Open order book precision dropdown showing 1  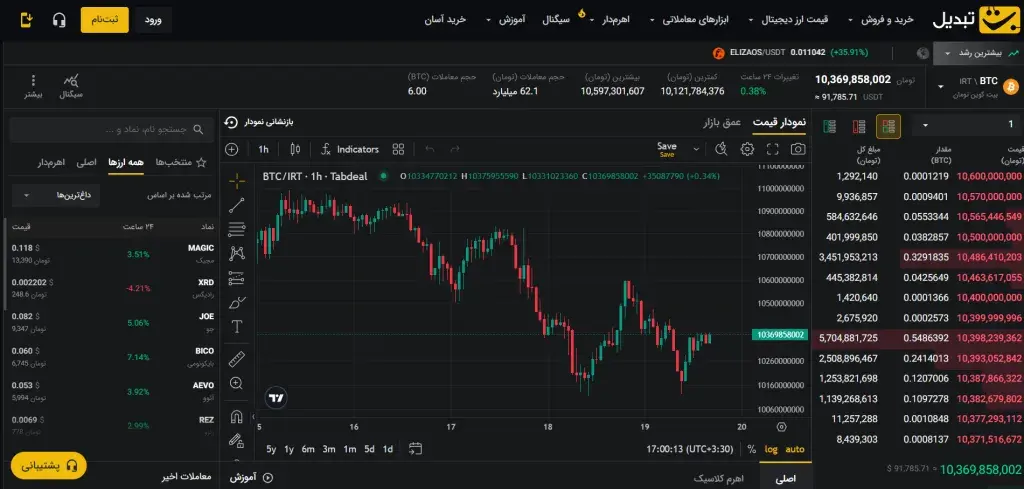coord(968,125)
